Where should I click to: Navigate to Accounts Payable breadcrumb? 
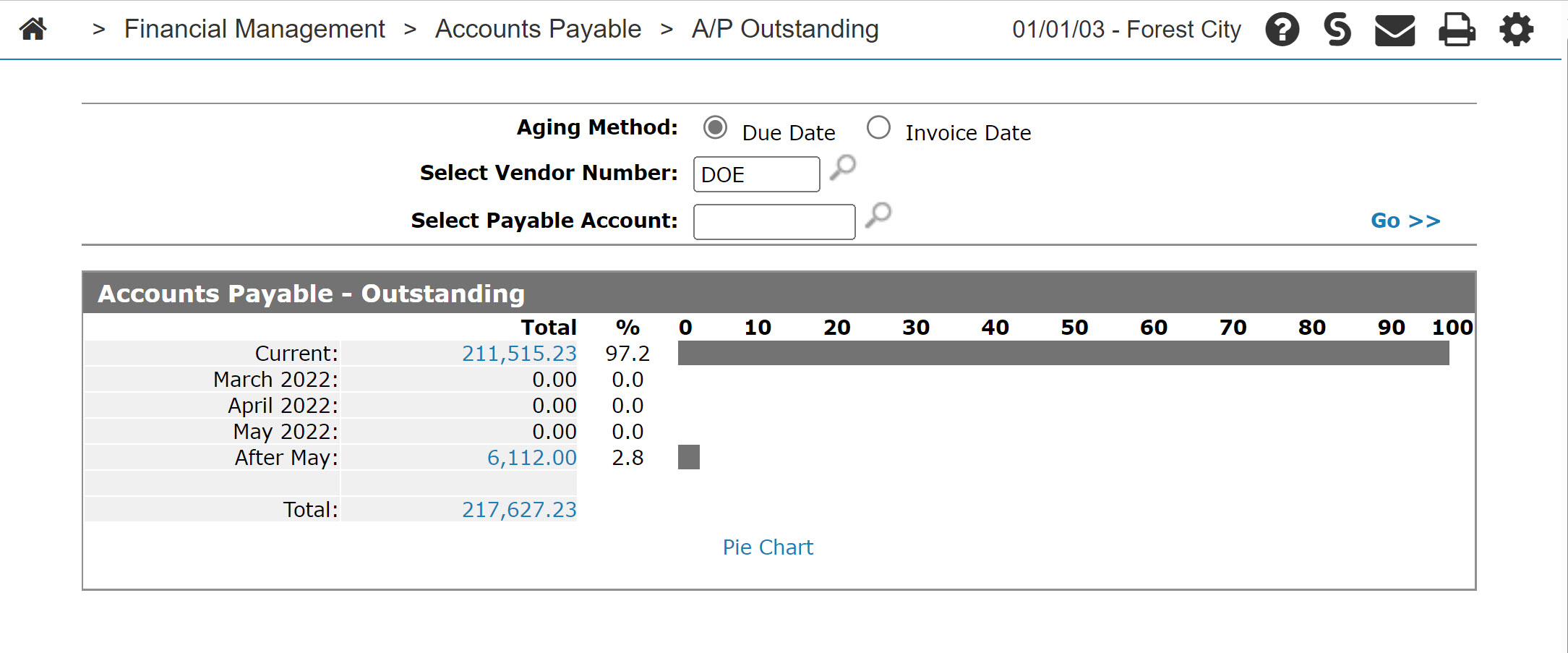tap(538, 29)
